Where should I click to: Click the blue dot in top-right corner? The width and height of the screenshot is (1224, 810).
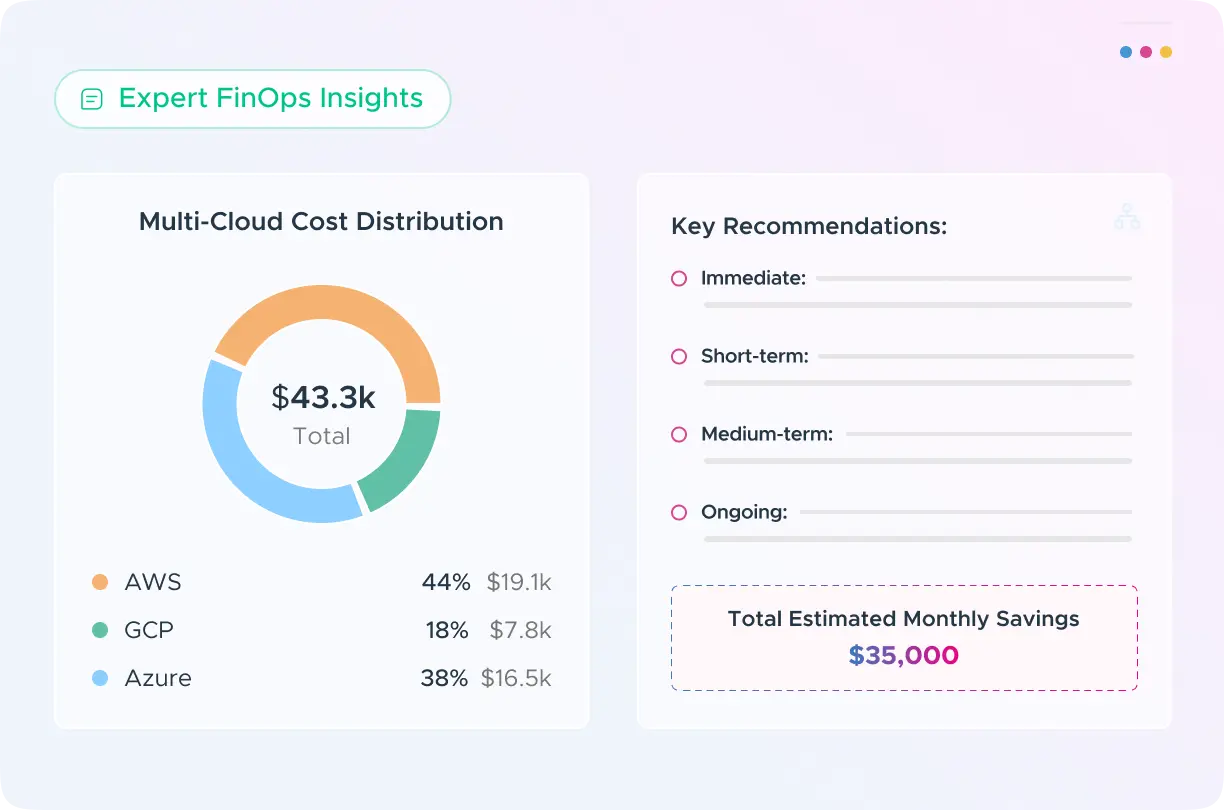point(1126,52)
